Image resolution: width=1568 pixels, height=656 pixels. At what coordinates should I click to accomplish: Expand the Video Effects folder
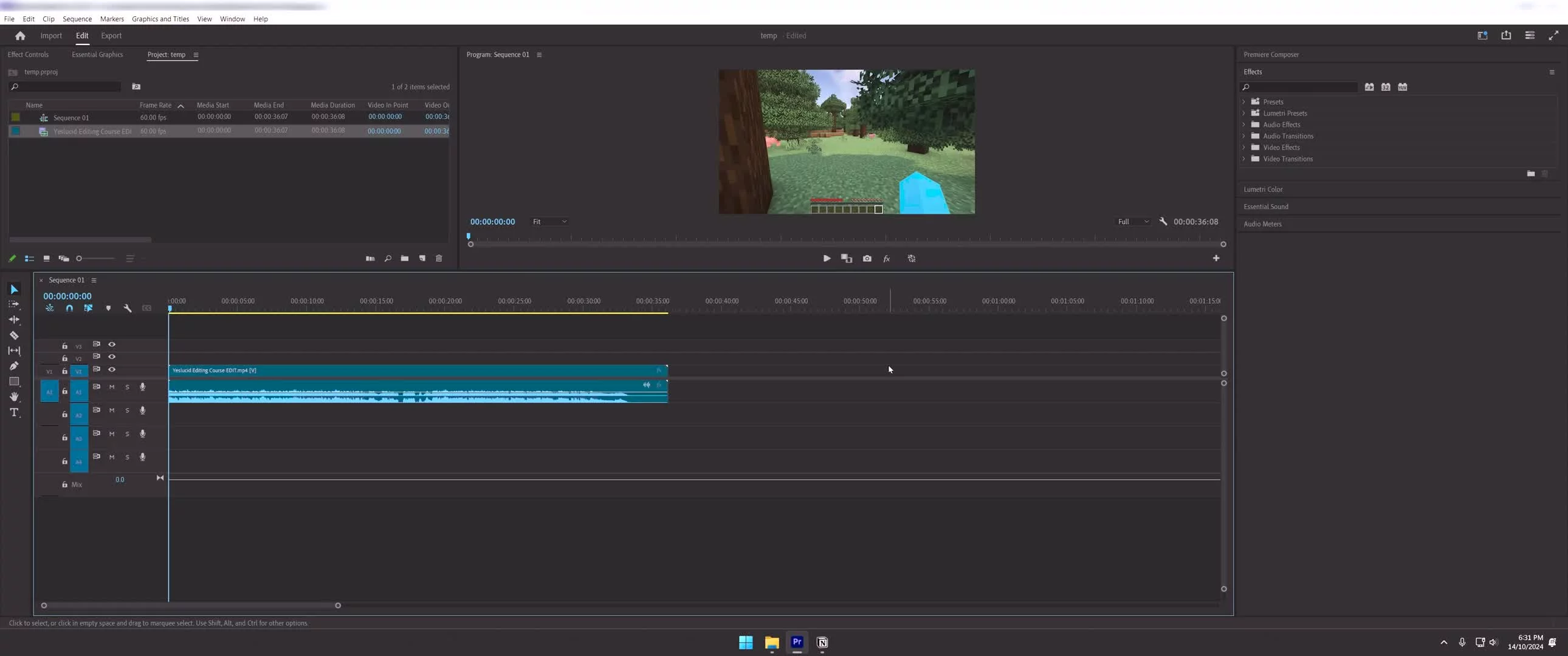point(1243,147)
